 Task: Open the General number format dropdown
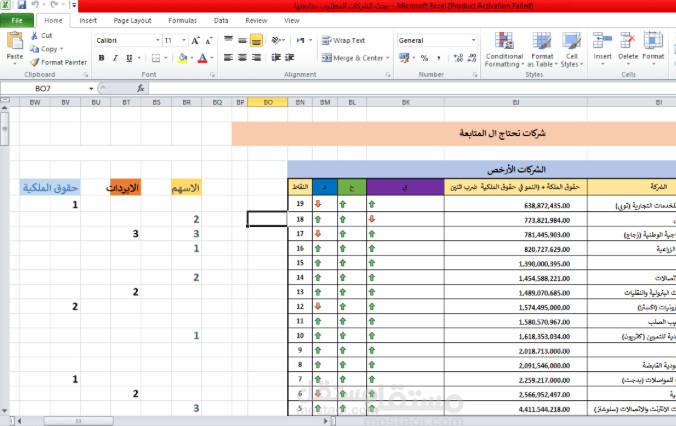[x=473, y=40]
